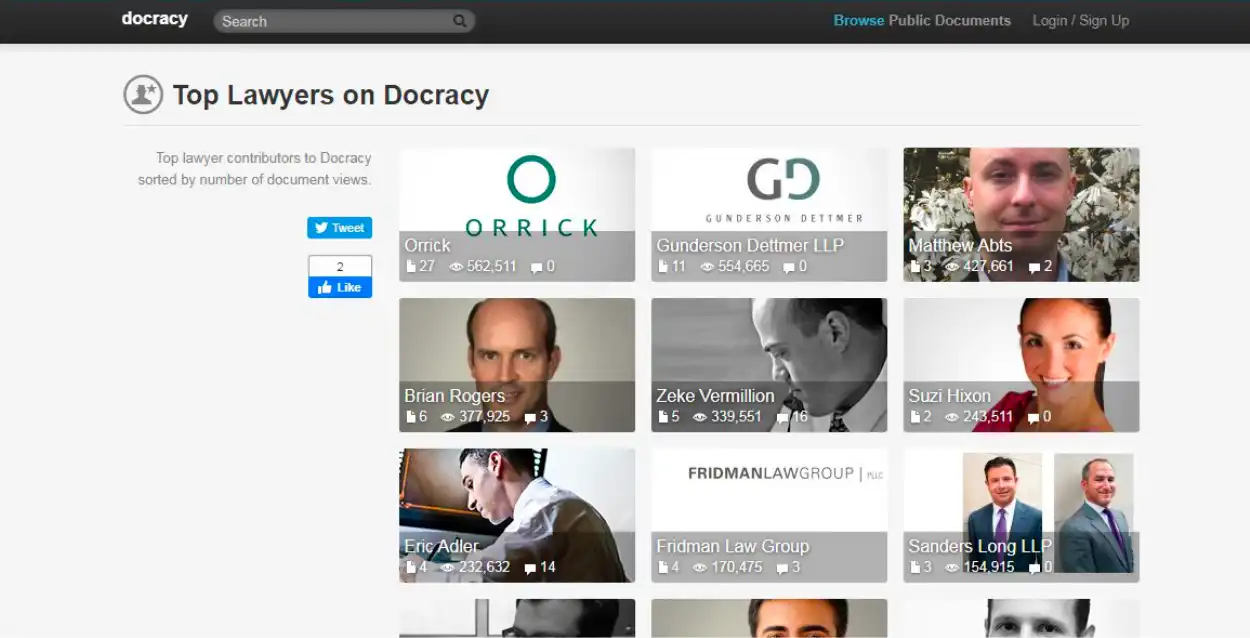Screen dimensions: 1250x638
Task: Click Fridman Law Group's comment bubble icon
Action: [781, 568]
